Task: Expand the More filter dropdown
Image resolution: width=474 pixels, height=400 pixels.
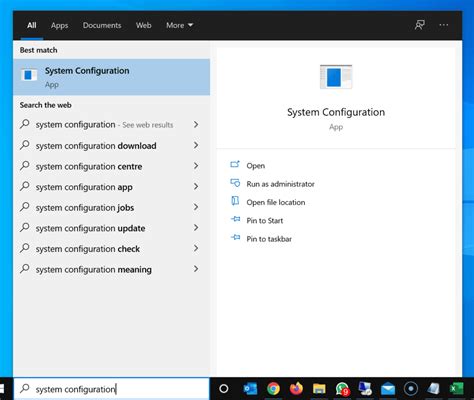Action: (179, 25)
